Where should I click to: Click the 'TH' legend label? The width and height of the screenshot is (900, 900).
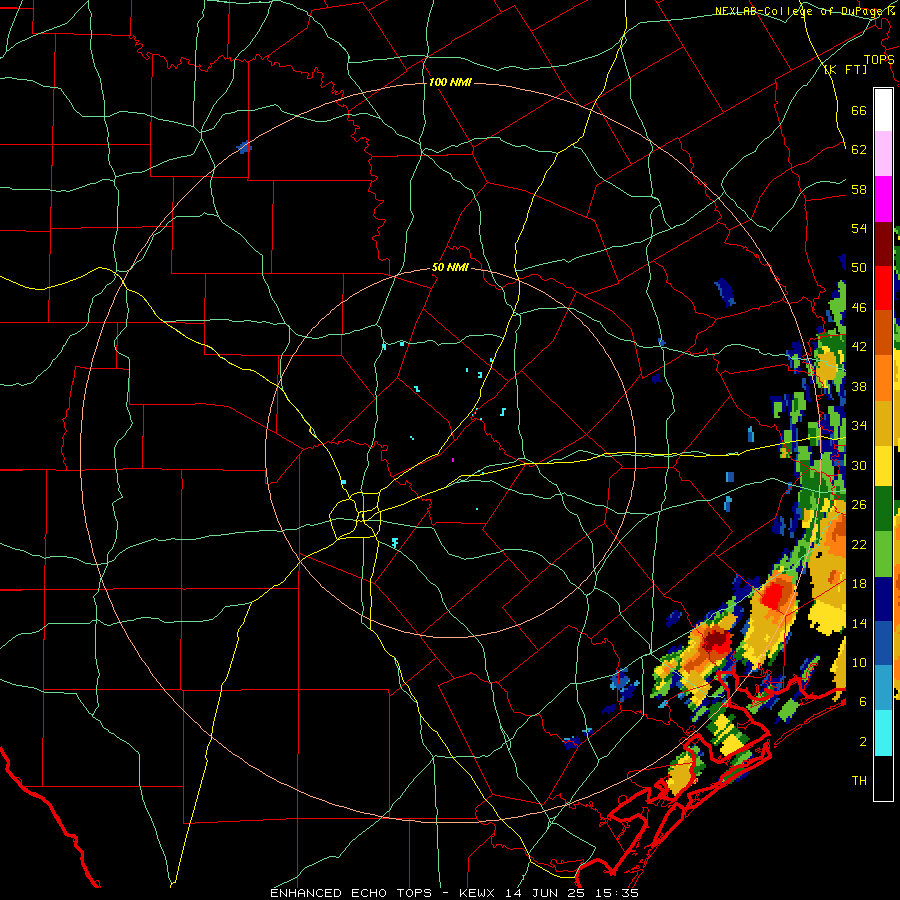click(x=859, y=781)
